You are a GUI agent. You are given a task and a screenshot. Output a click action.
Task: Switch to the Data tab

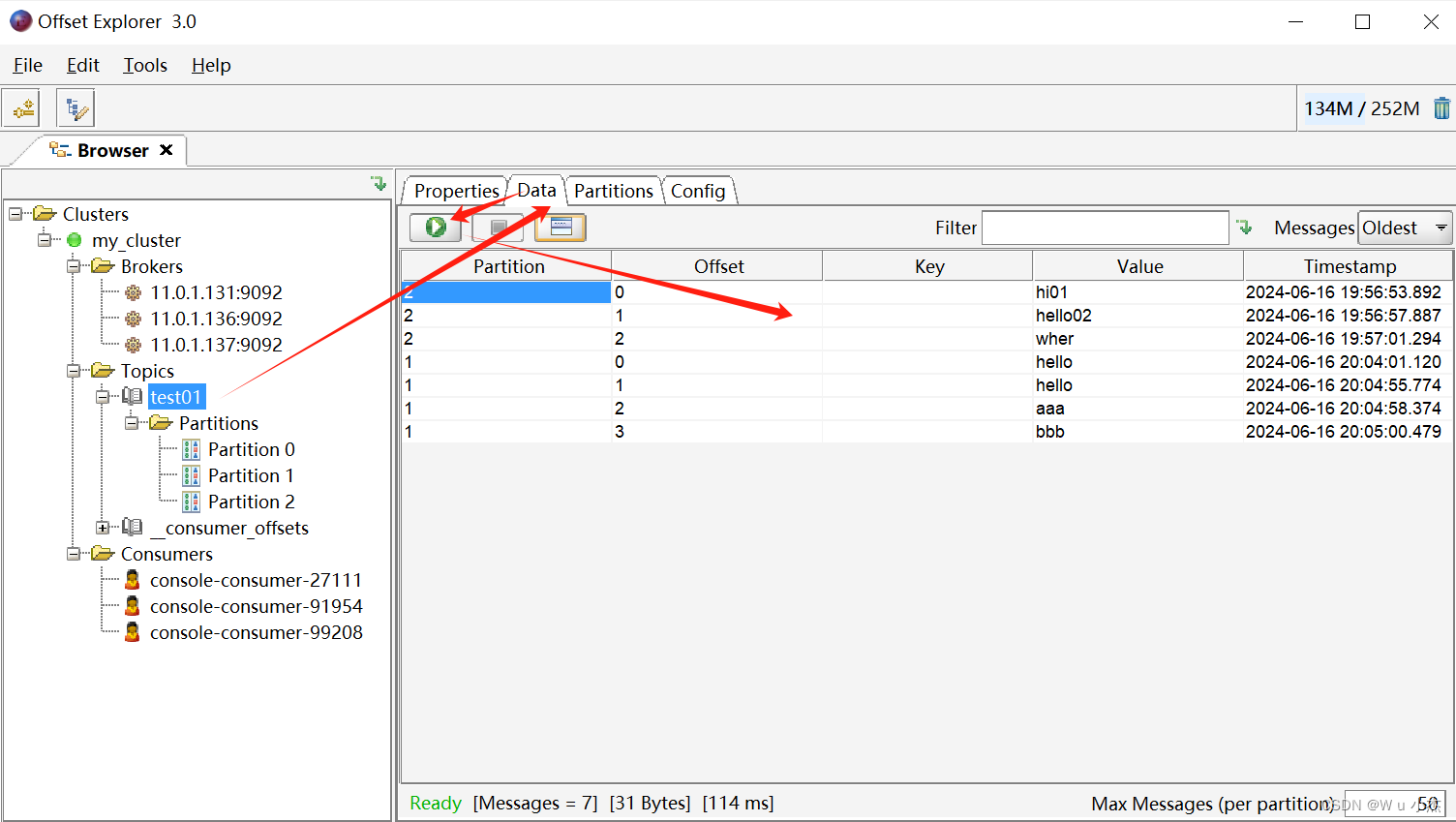(x=536, y=190)
